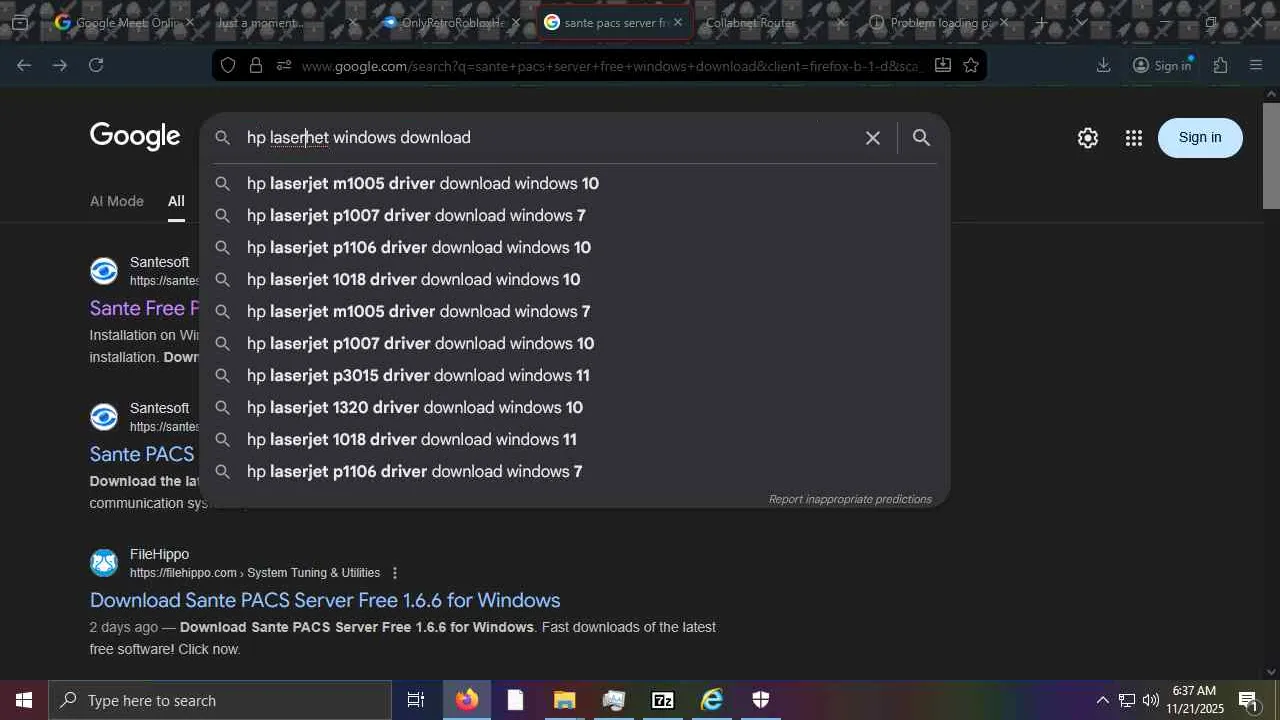This screenshot has width=1280, height=720.
Task: Adjust volume via the speaker tray icon
Action: click(1151, 700)
